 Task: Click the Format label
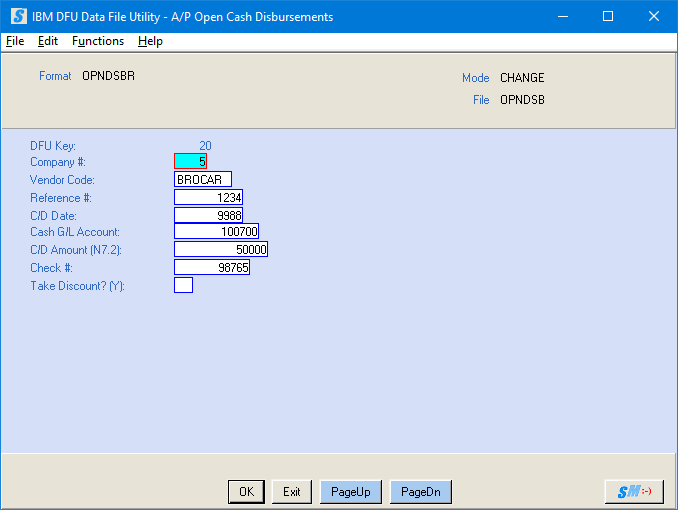[x=55, y=76]
